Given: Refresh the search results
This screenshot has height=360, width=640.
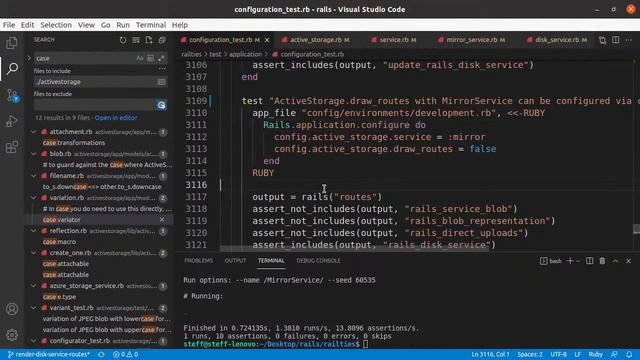Looking at the screenshot, I should pos(123,40).
